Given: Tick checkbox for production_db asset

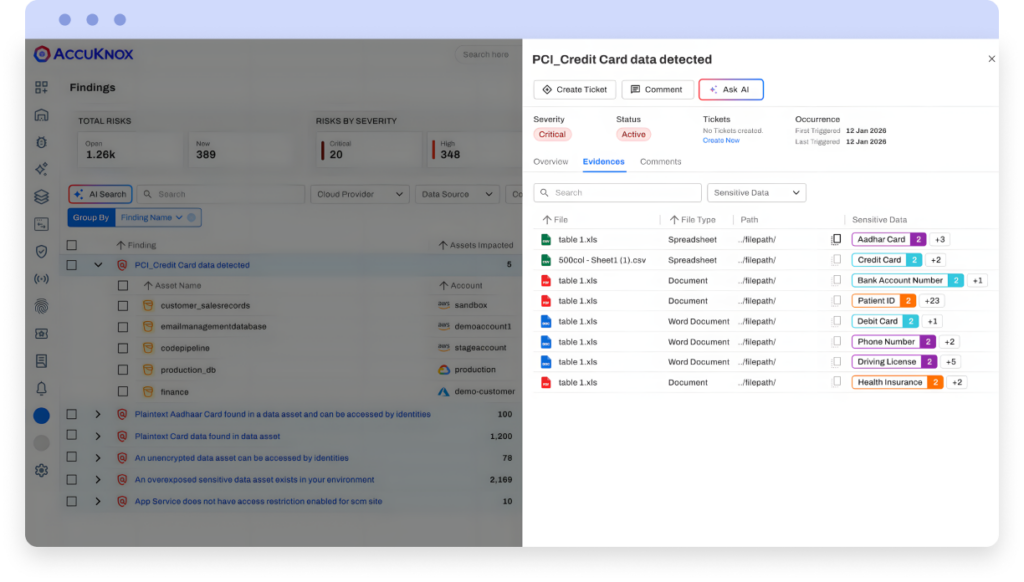Looking at the screenshot, I should (123, 369).
